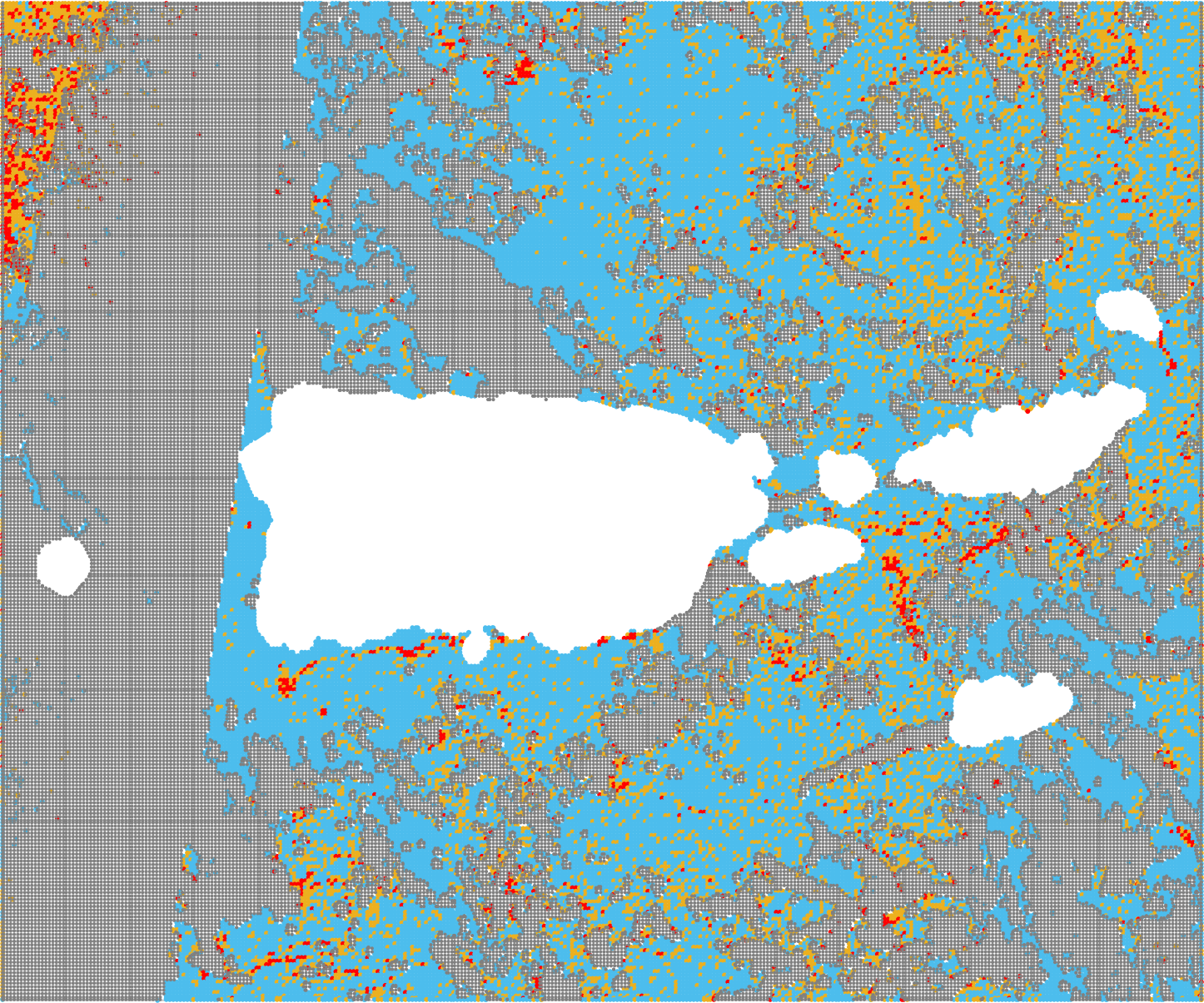This screenshot has height=1003, width=1204.
Task: Click the dense red cluster near the top center
Action: pyautogui.click(x=524, y=67)
